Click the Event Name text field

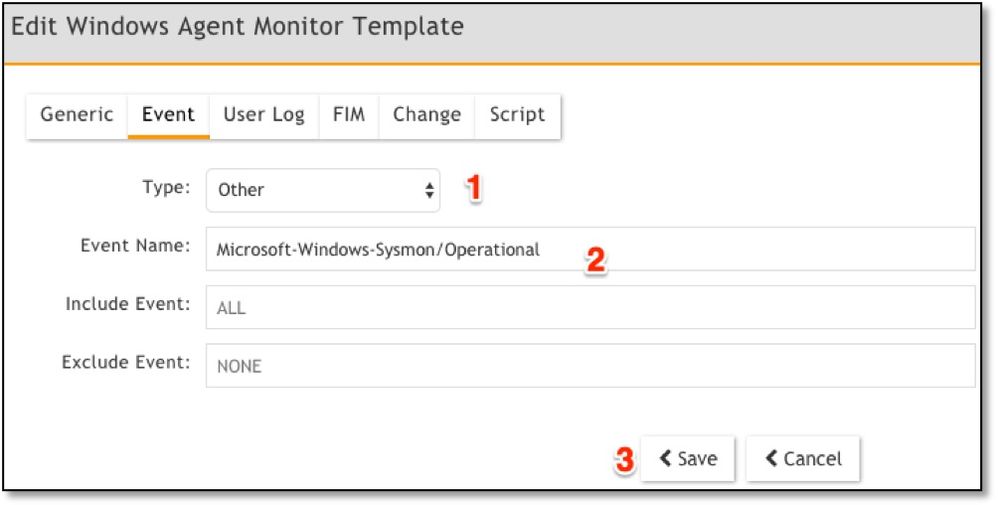coord(590,249)
